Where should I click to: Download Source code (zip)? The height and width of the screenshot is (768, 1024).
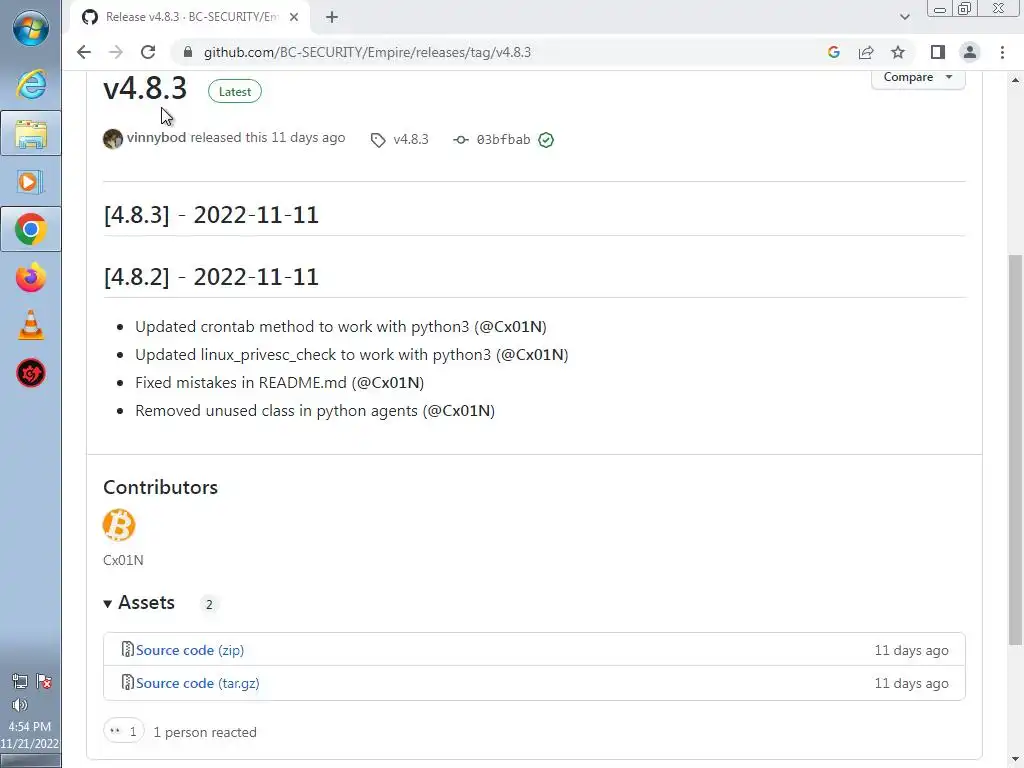pos(190,650)
